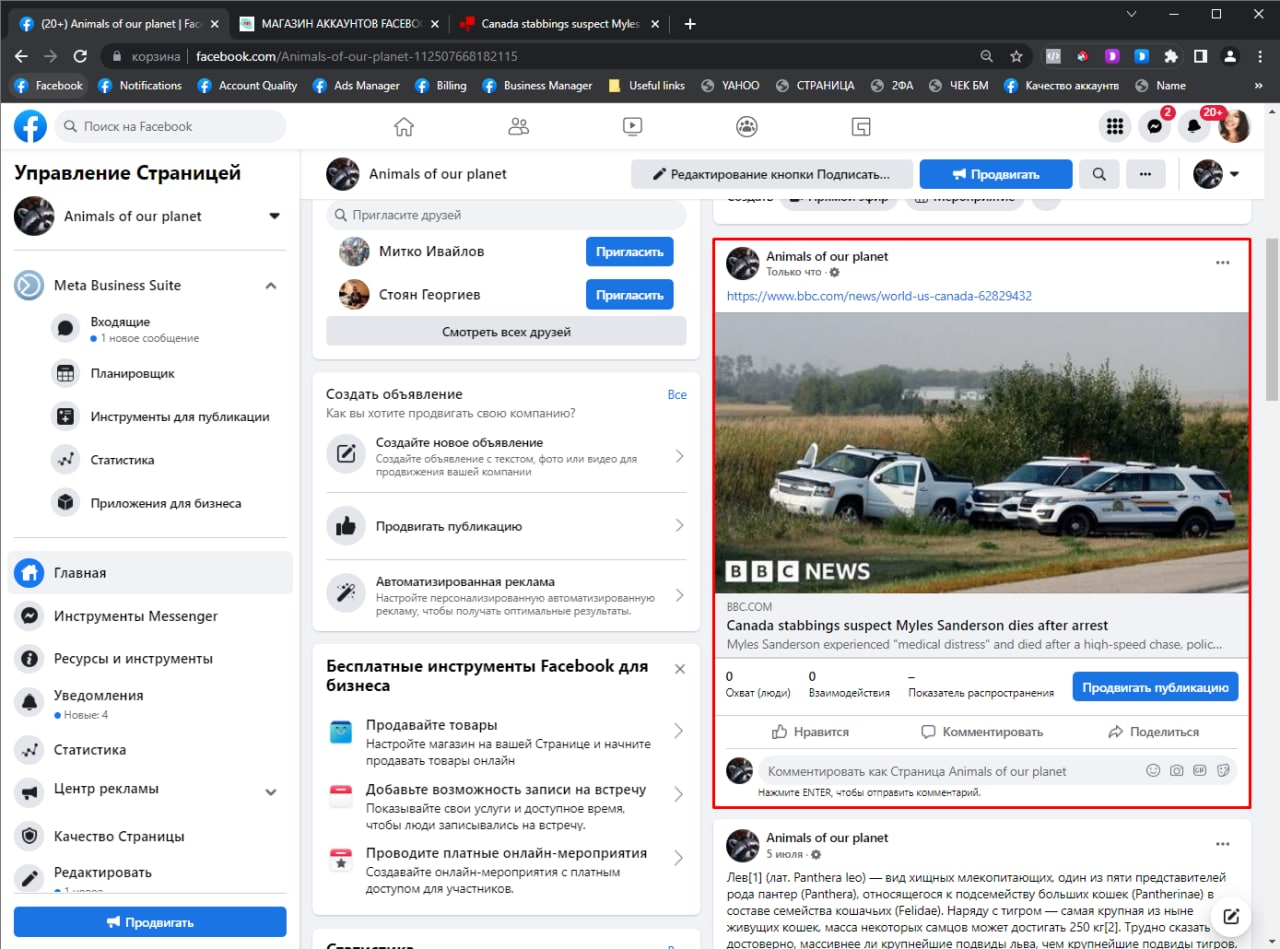Viewport: 1280px width, 949px height.
Task: Close the free Facebook business tools card
Action: [x=680, y=668]
